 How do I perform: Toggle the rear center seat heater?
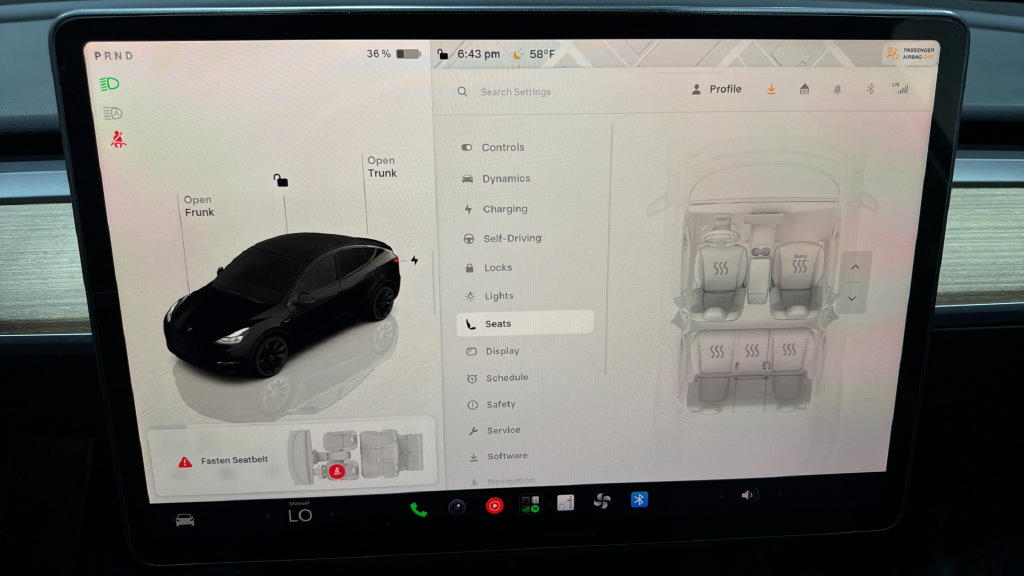752,351
